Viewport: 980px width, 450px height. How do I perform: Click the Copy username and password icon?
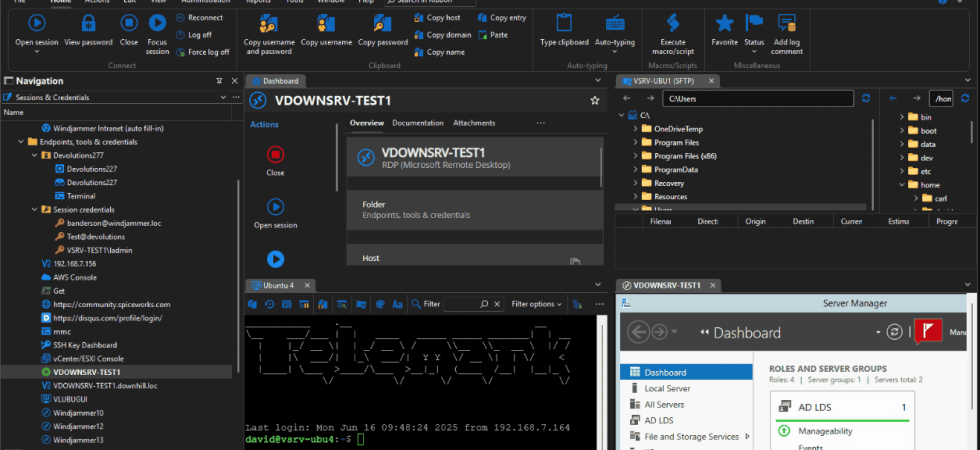tap(269, 23)
